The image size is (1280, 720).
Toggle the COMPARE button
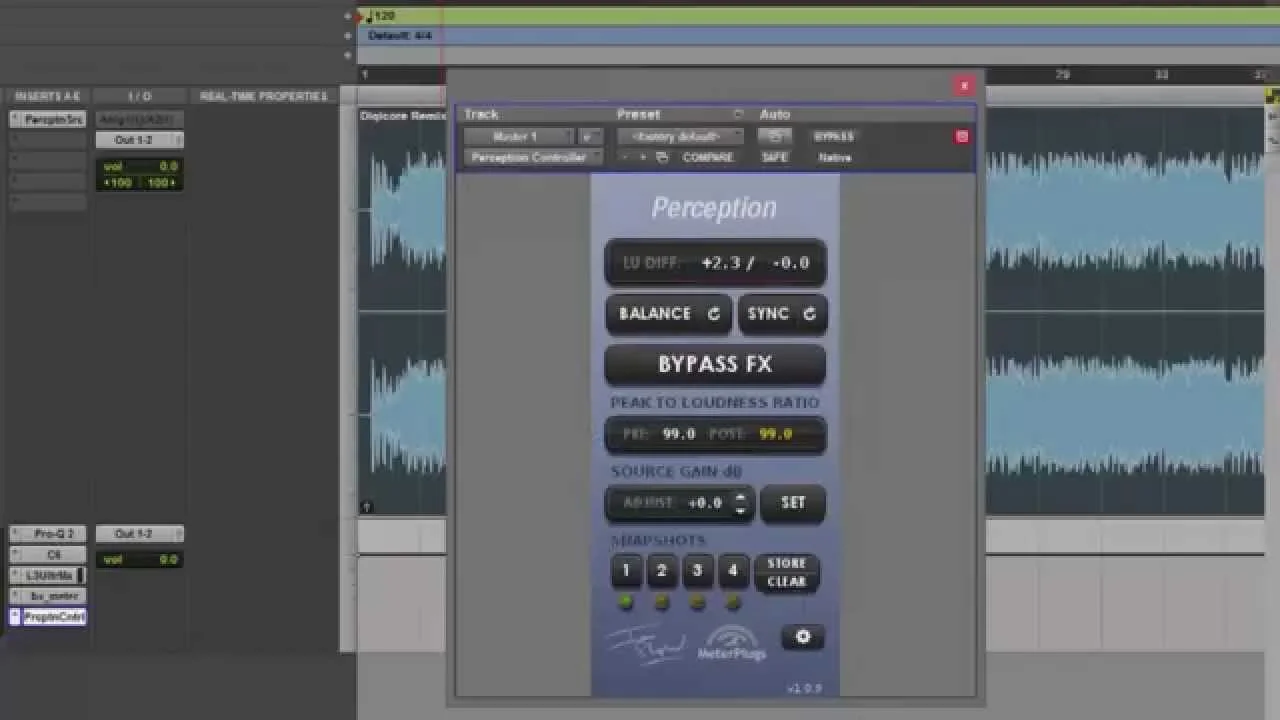point(708,157)
